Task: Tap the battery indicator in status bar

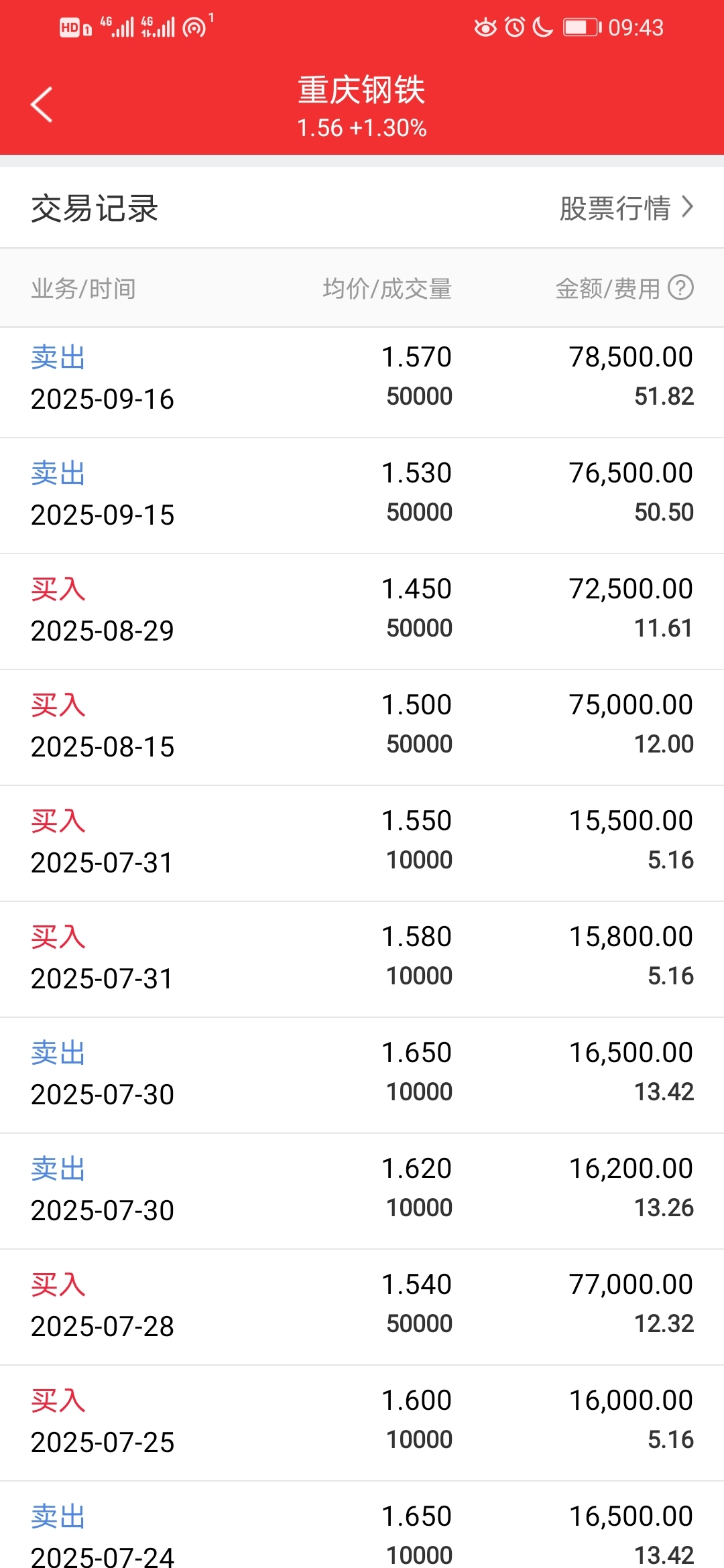Action: tap(582, 27)
